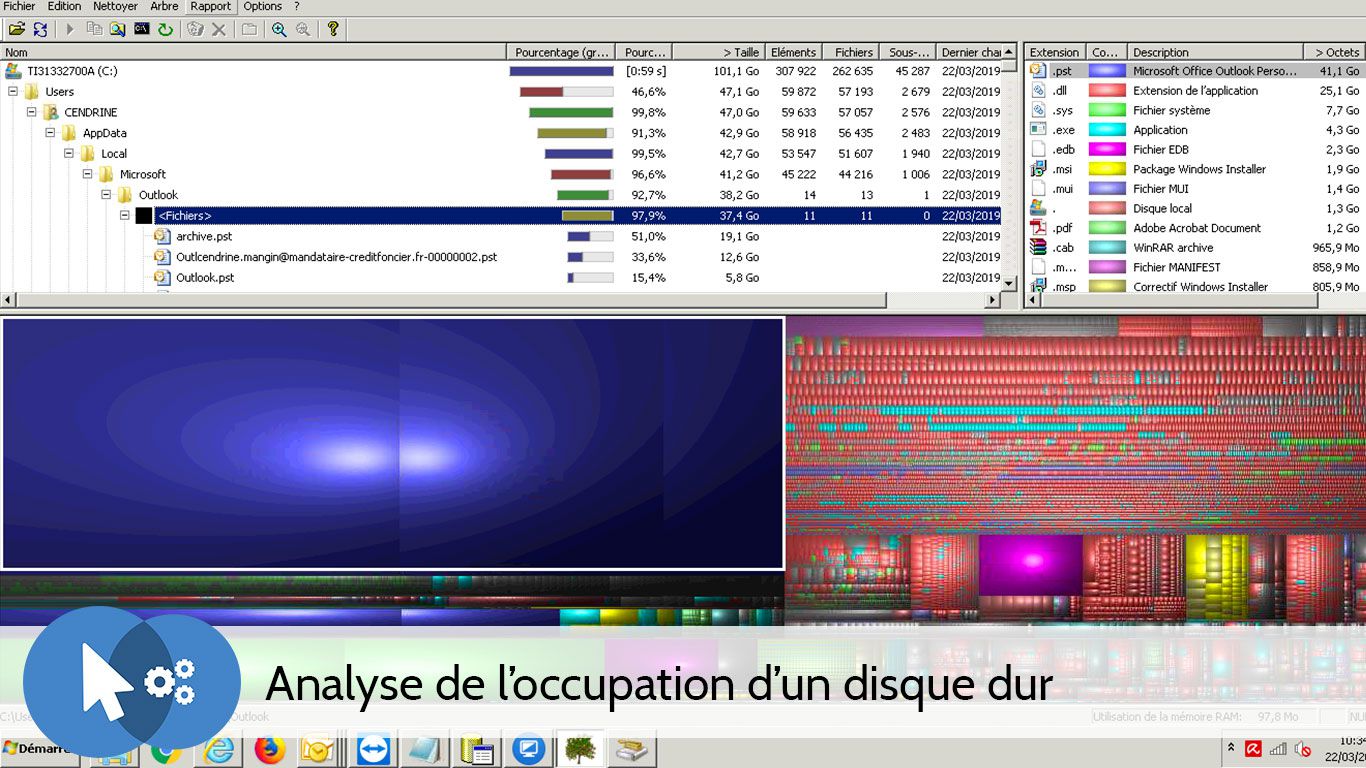Select the Outlcendrine.mangin pst file row
Viewport: 1366px width, 768px height.
click(500, 257)
